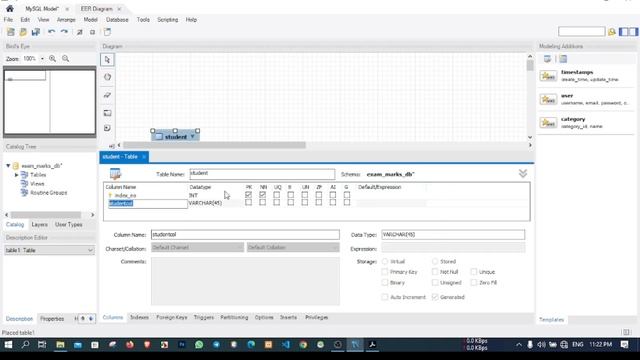Image resolution: width=640 pixels, height=360 pixels.
Task: Toggle PK checkbox for index_no column
Action: [x=249, y=195]
